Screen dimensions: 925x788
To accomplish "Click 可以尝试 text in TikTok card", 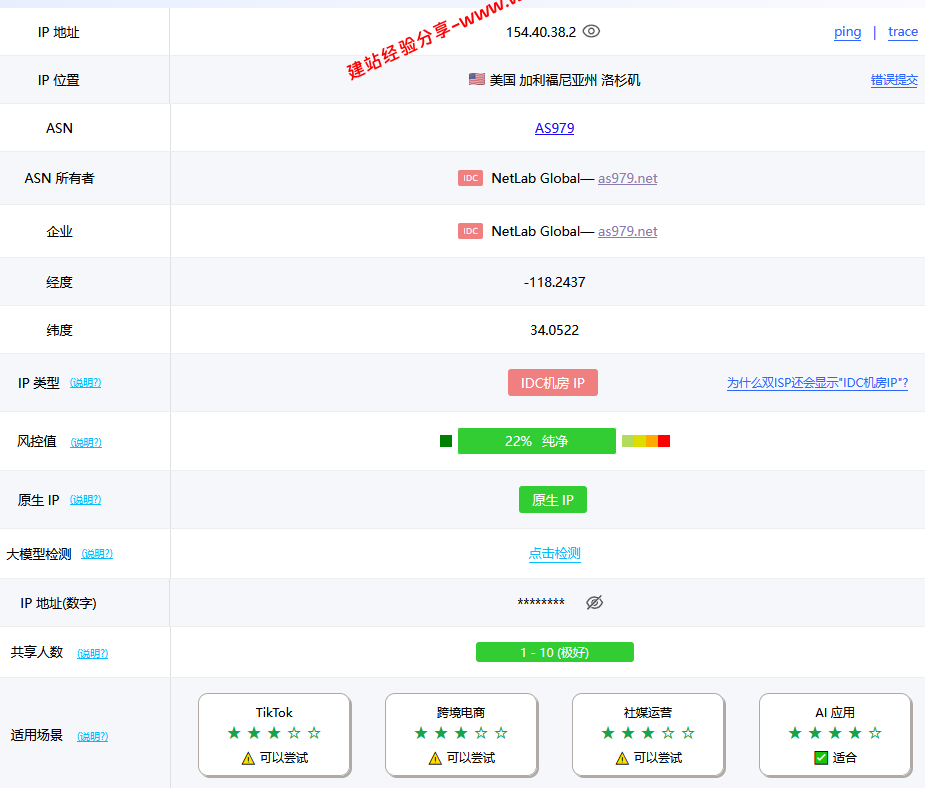I will tap(284, 758).
